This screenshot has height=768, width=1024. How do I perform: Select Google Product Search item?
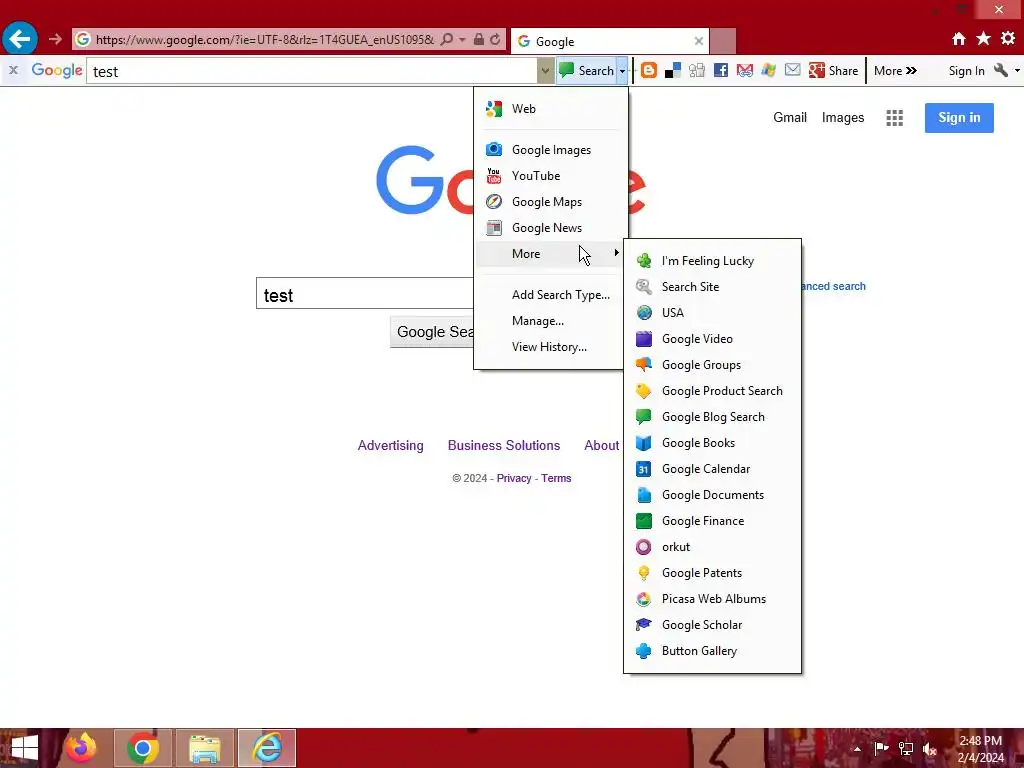712,391
